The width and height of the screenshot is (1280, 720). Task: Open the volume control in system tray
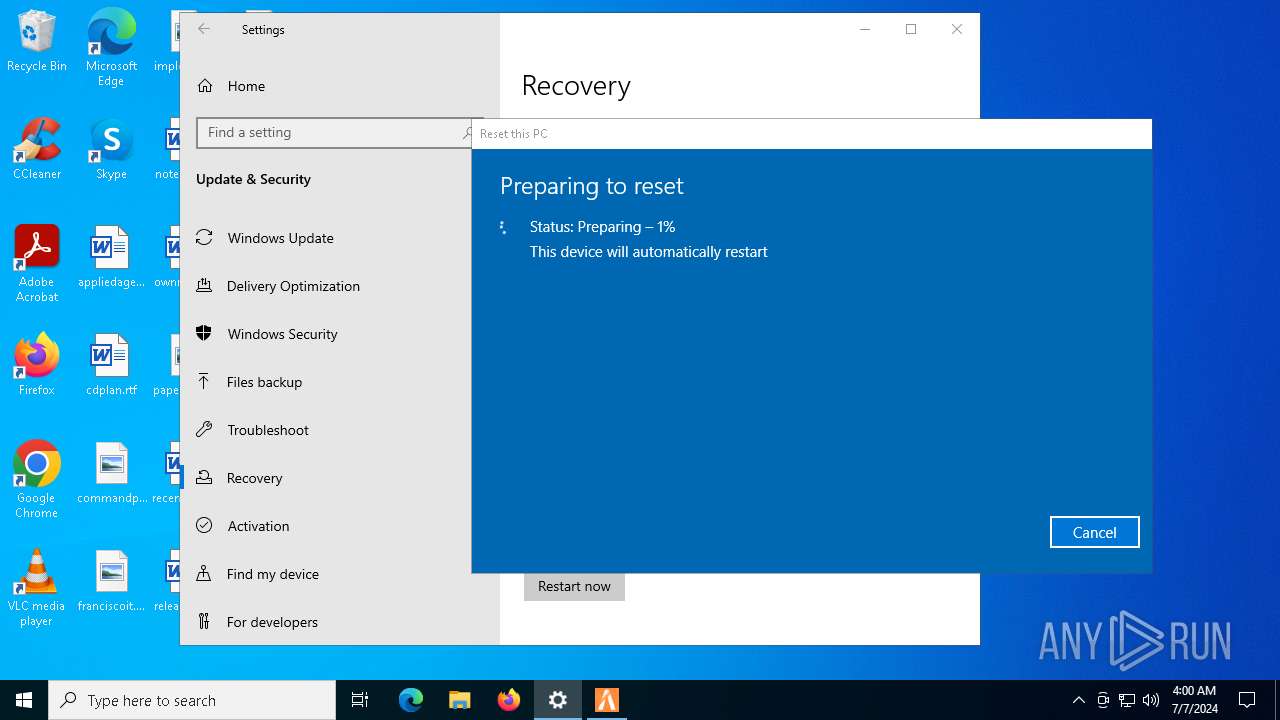click(x=1151, y=700)
